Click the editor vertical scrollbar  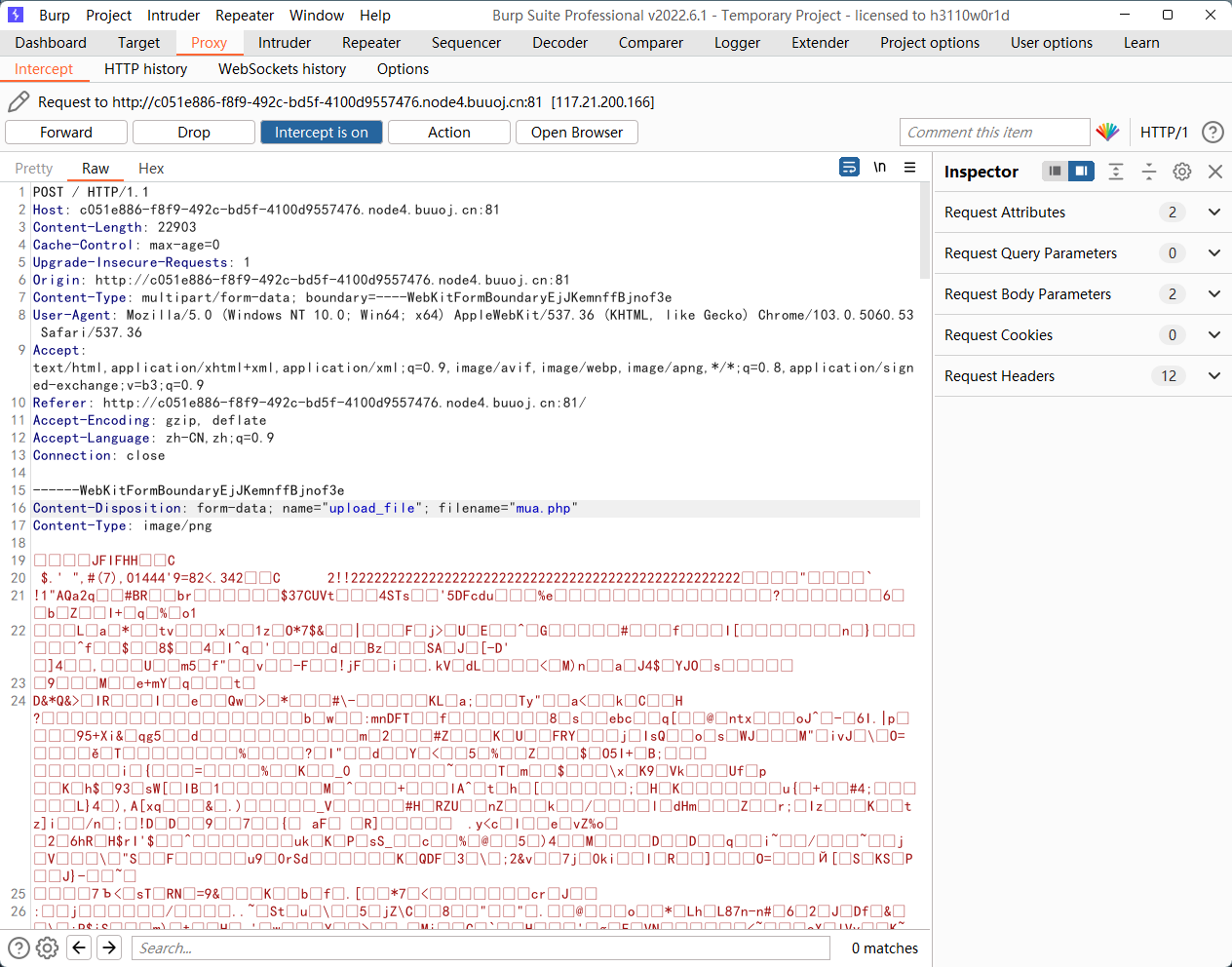point(925,231)
